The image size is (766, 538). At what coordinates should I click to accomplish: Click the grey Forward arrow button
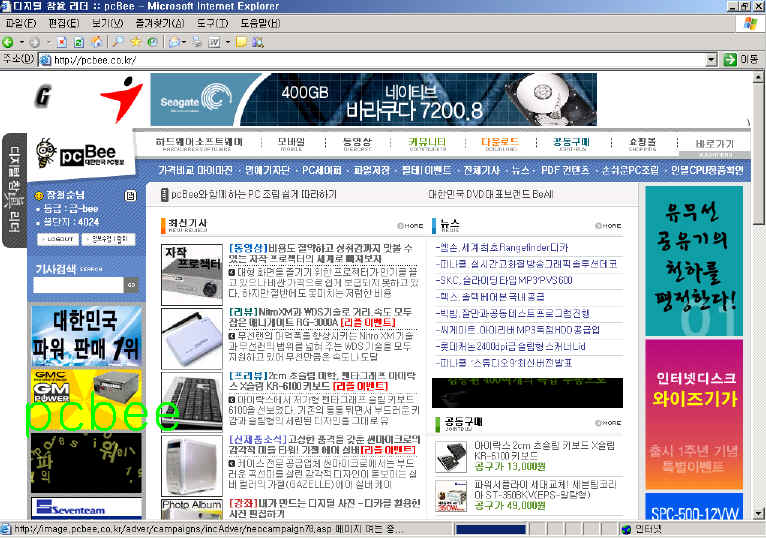34,43
